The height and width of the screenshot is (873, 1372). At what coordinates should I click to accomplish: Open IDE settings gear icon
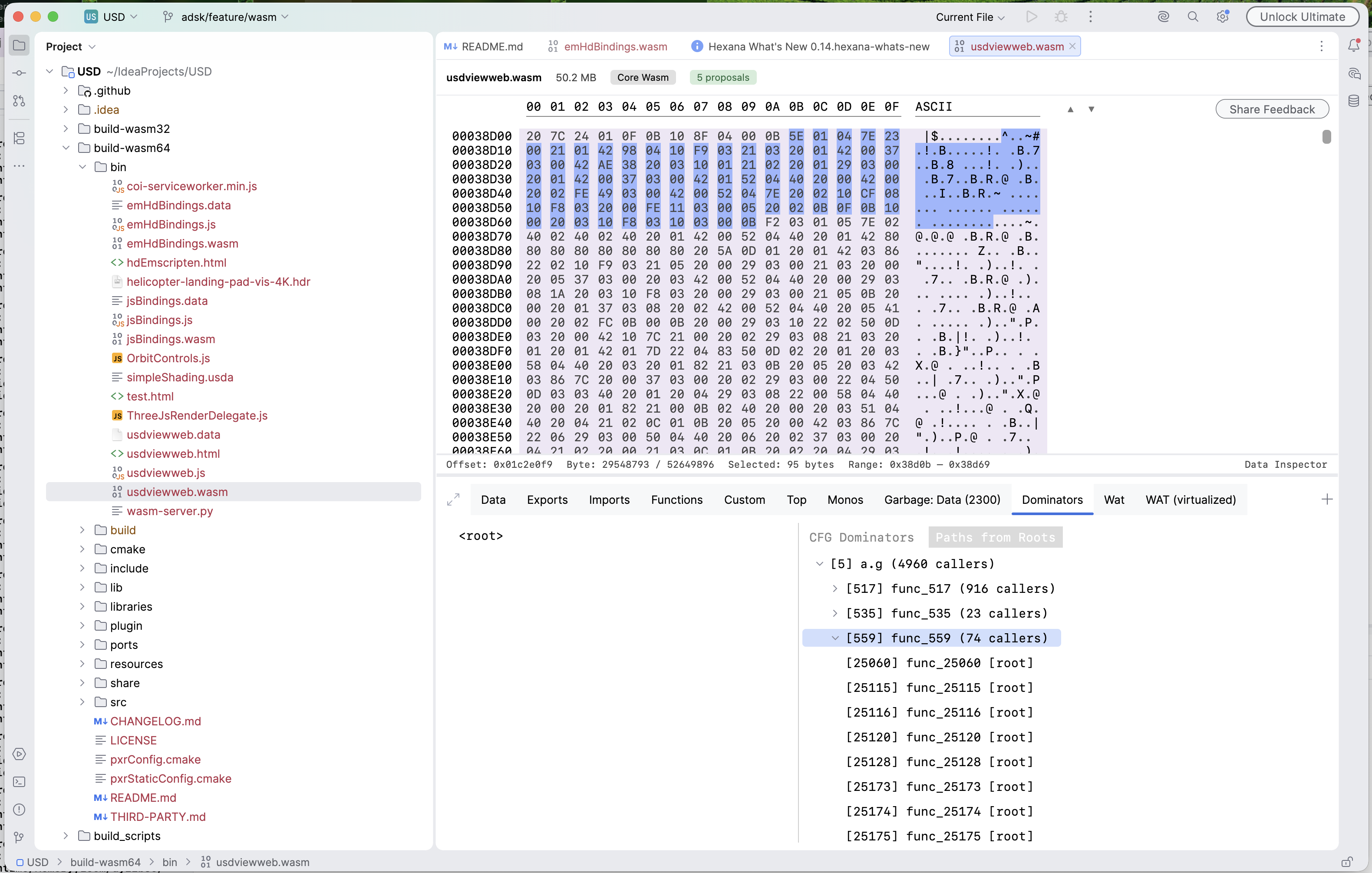[1223, 17]
